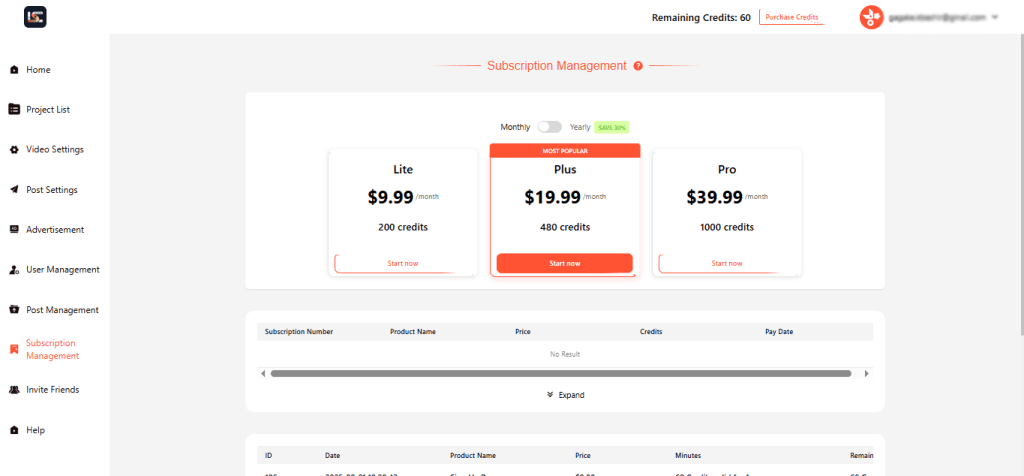Click right arrow of horizontal table scrollbar

pyautogui.click(x=866, y=373)
